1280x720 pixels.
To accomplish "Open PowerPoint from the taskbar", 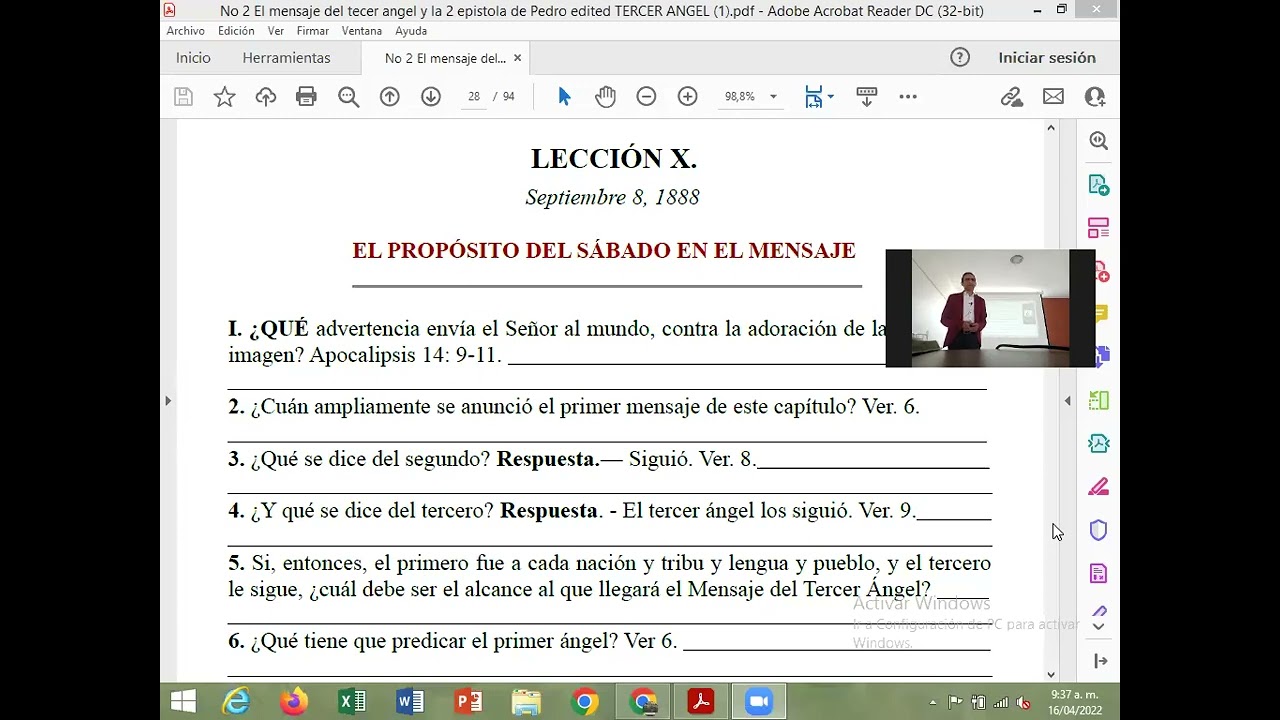I will (468, 702).
